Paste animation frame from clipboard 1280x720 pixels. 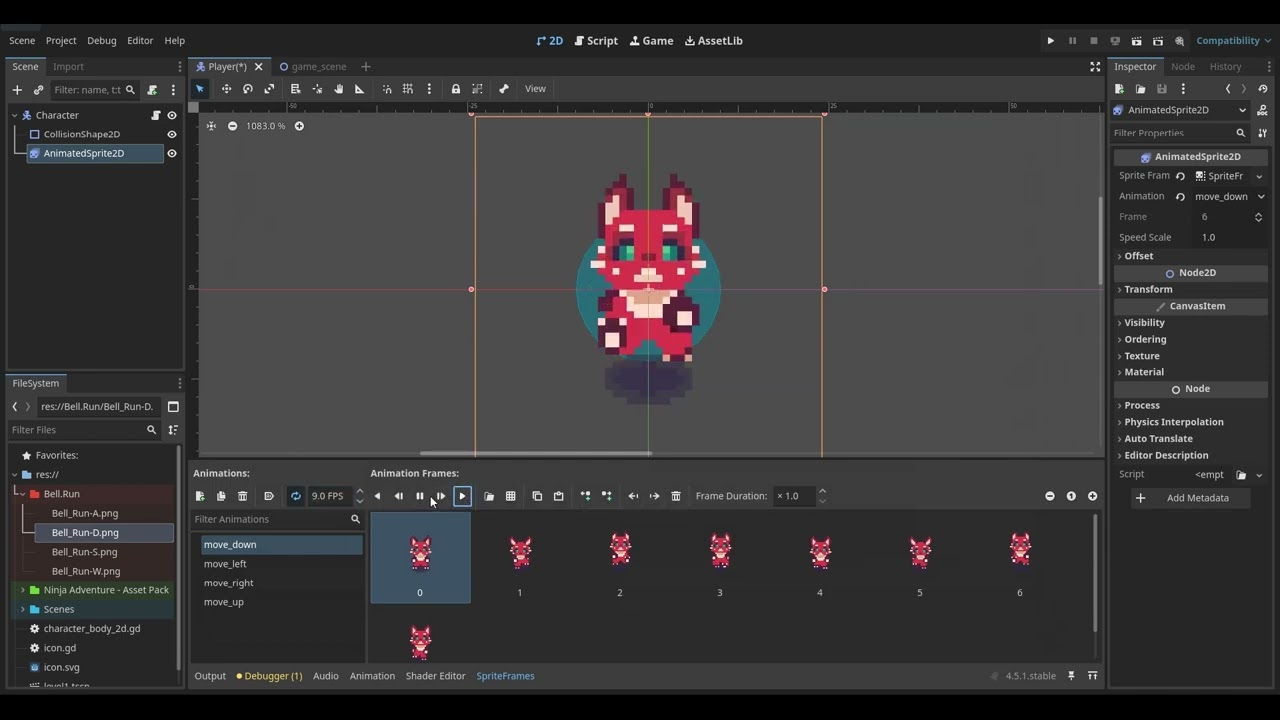tap(559, 496)
